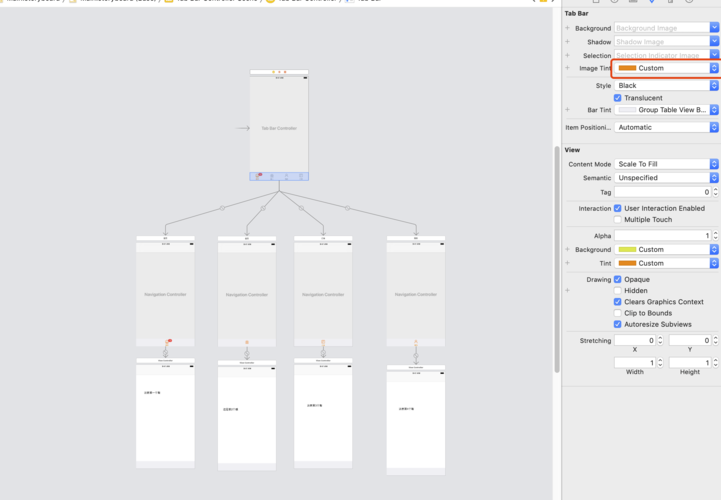
Task: Open the Semantic dropdown set to Unspecified
Action: [x=666, y=178]
